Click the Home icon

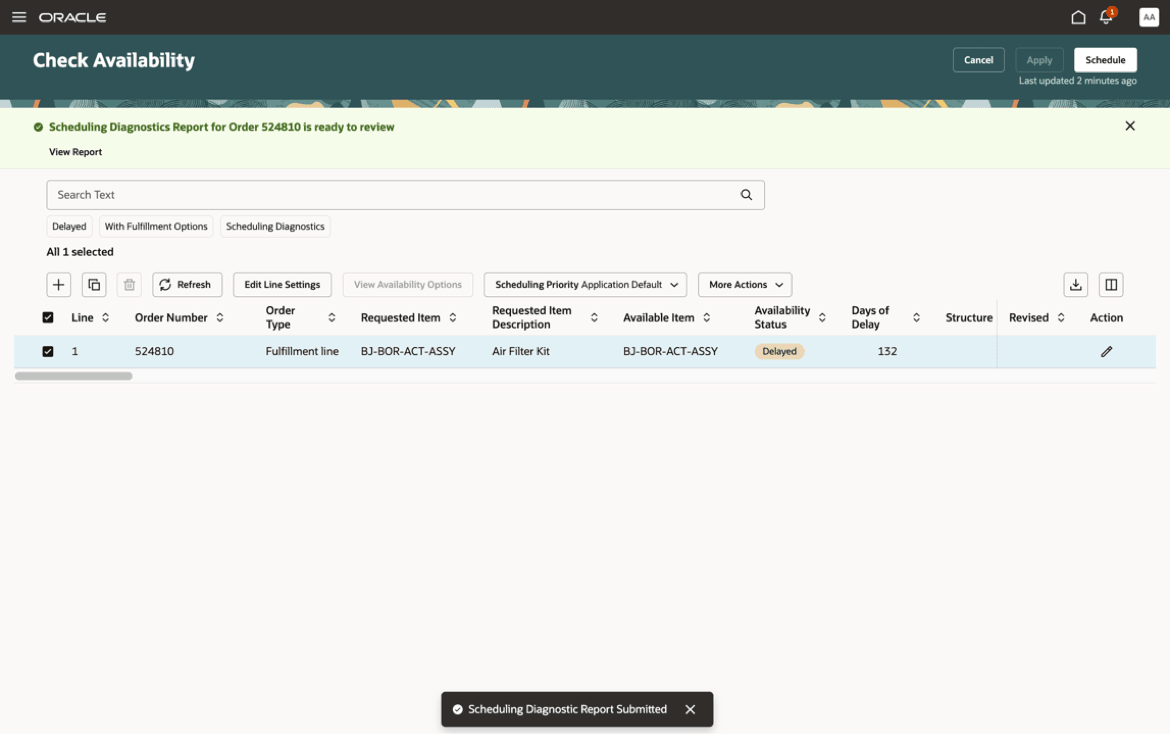[x=1078, y=17]
